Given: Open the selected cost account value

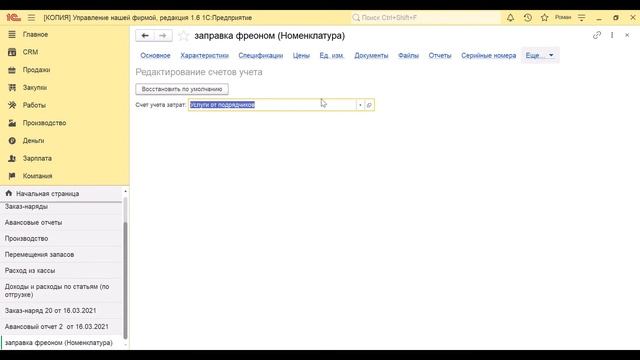Looking at the screenshot, I should [369, 105].
